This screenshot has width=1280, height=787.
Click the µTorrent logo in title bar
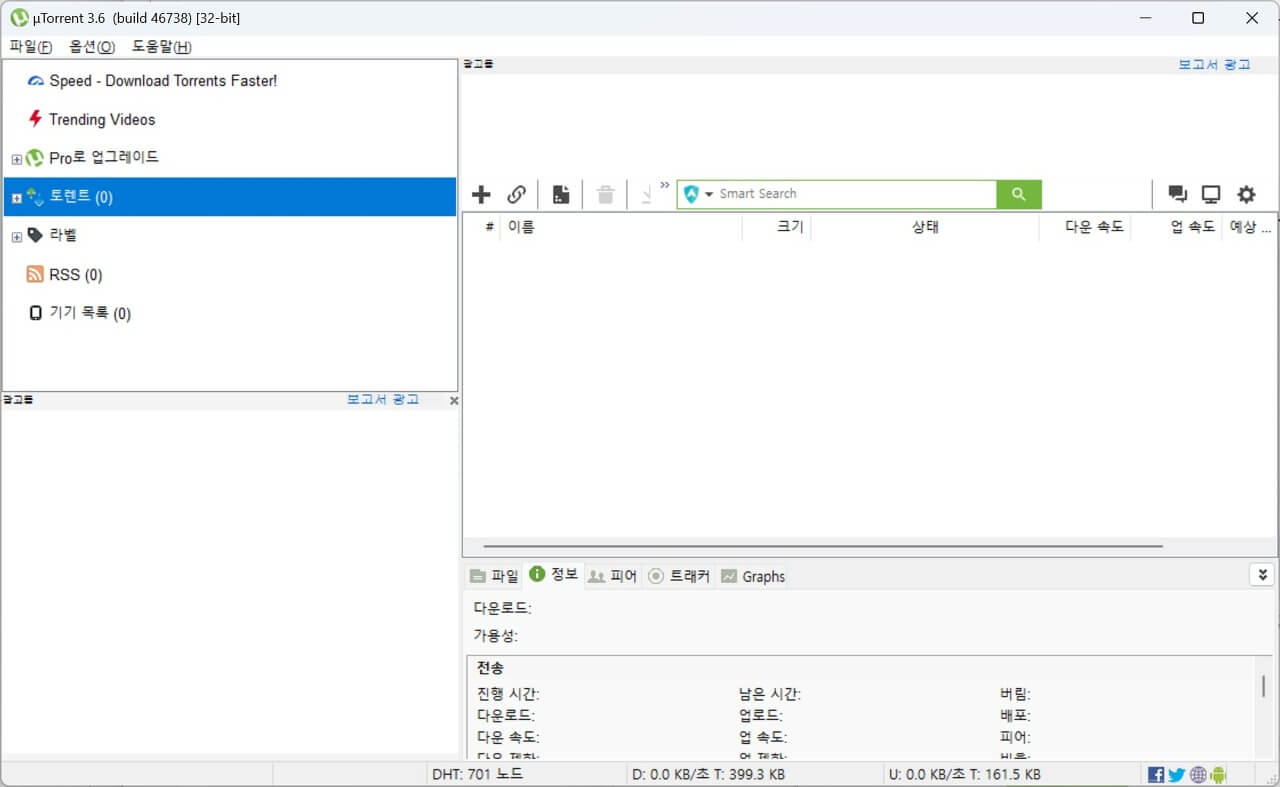pos(18,18)
